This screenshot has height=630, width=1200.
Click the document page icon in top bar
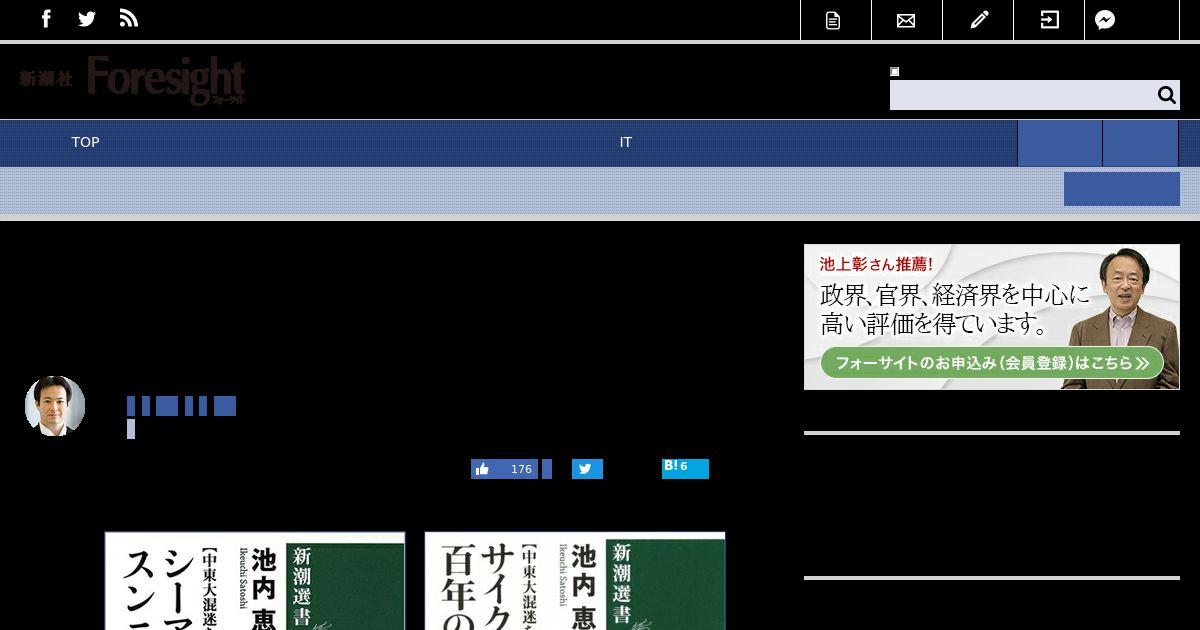coord(833,20)
